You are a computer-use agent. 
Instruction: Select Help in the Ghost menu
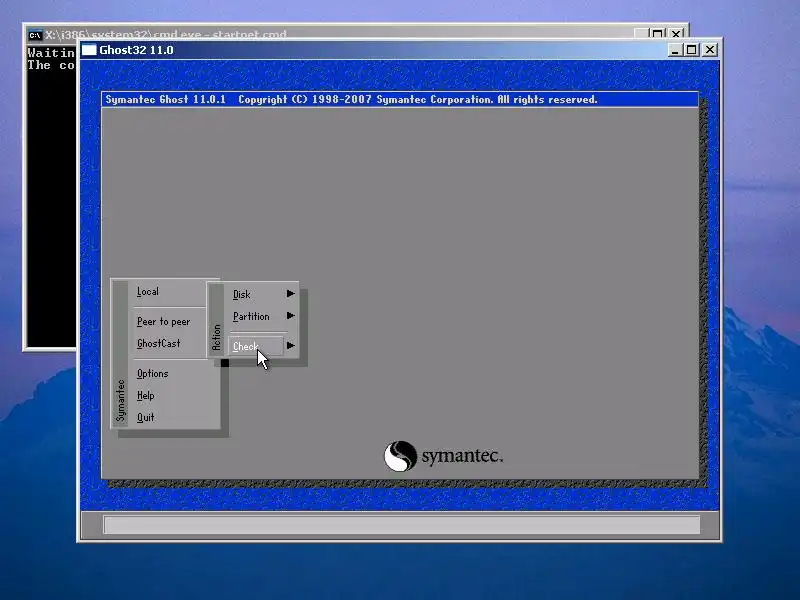[145, 395]
